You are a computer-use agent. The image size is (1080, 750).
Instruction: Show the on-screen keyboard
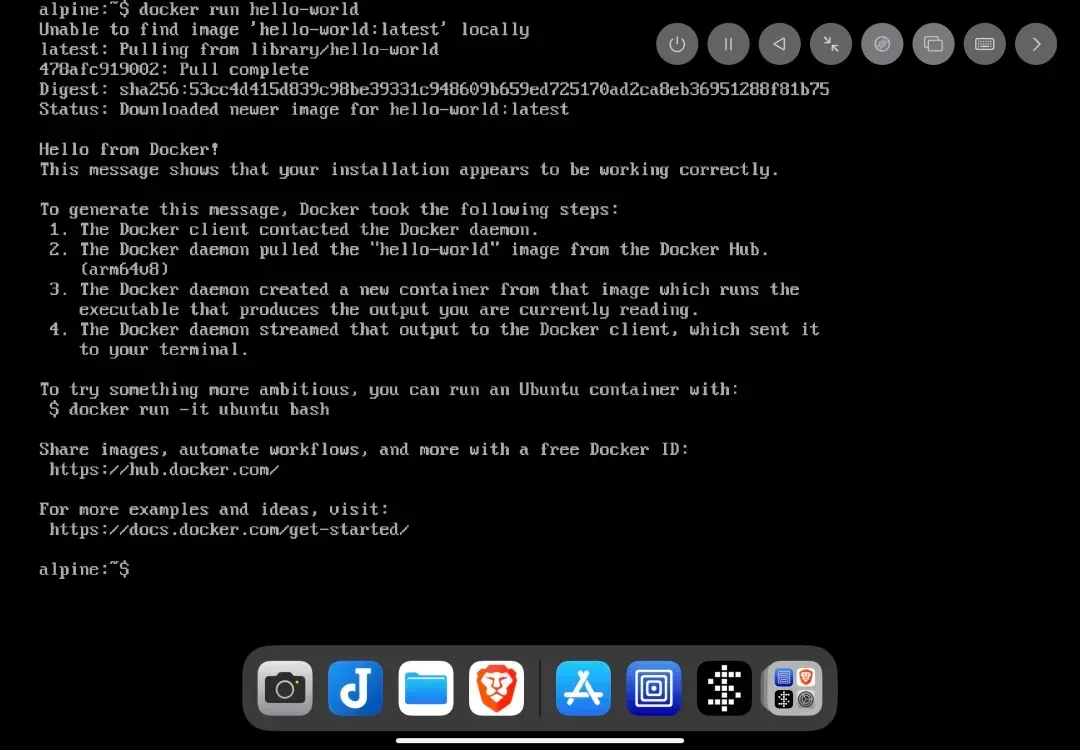985,44
